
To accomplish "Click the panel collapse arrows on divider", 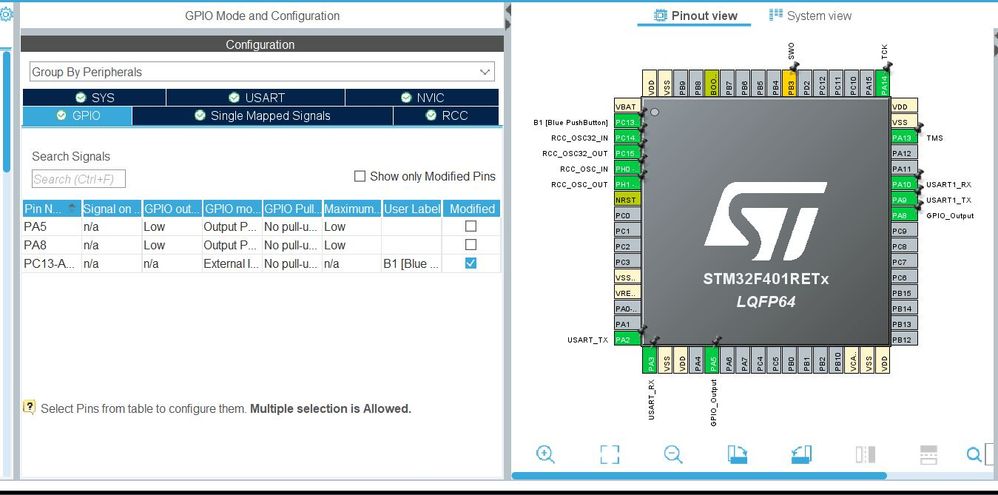I will [x=507, y=17].
